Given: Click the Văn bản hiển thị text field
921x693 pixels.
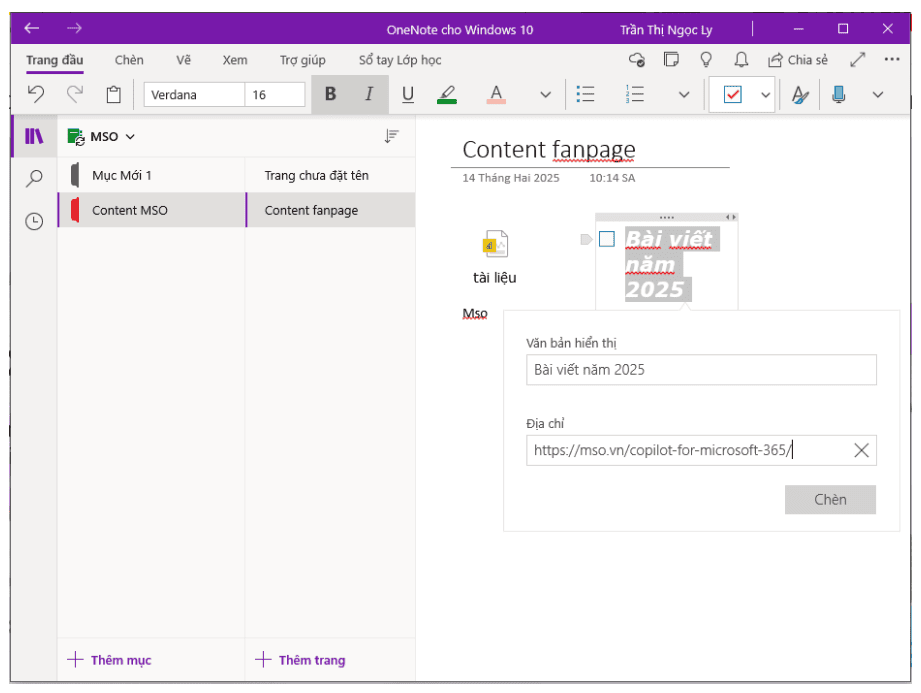Looking at the screenshot, I should (x=701, y=369).
